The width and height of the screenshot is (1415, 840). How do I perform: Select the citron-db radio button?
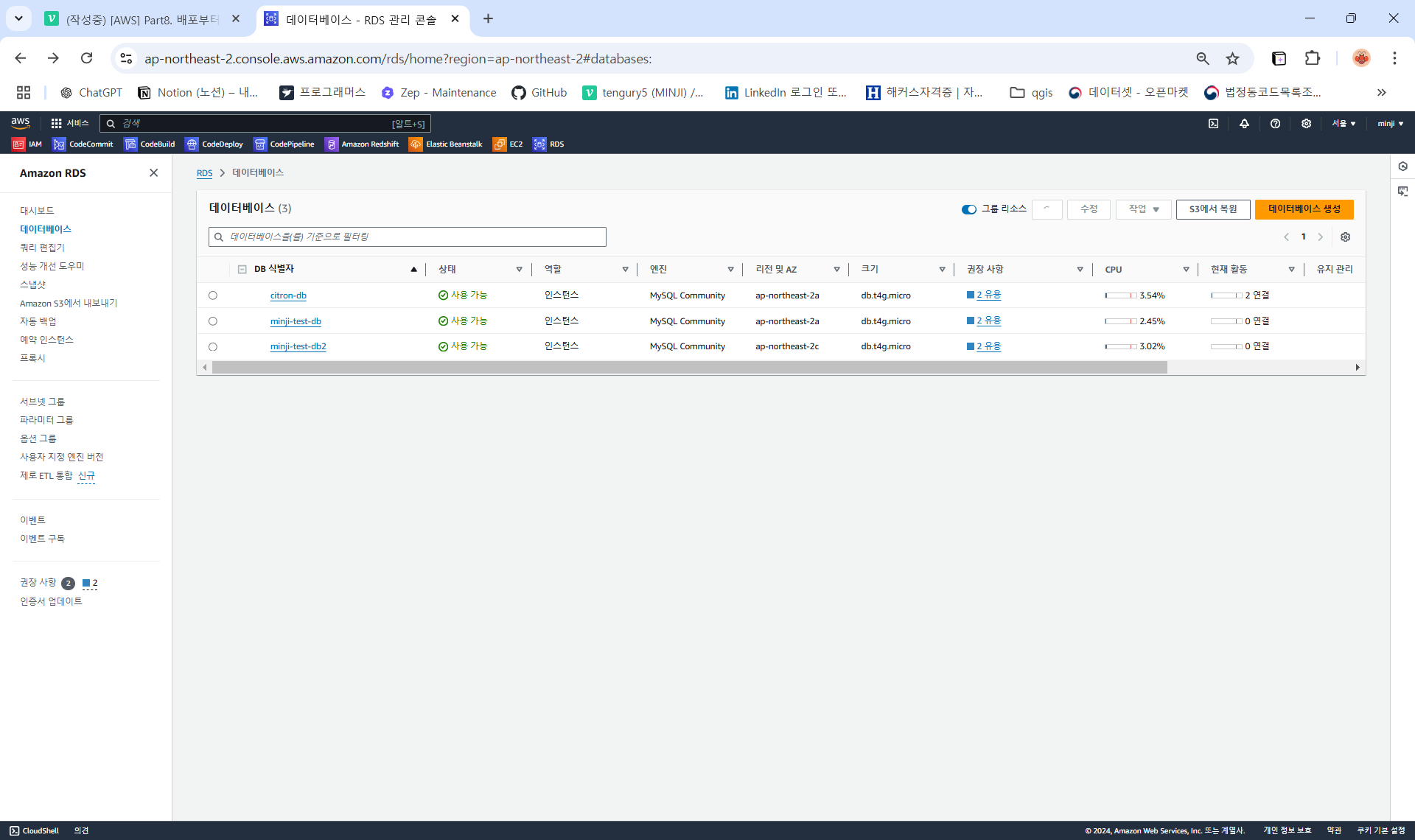tap(213, 295)
